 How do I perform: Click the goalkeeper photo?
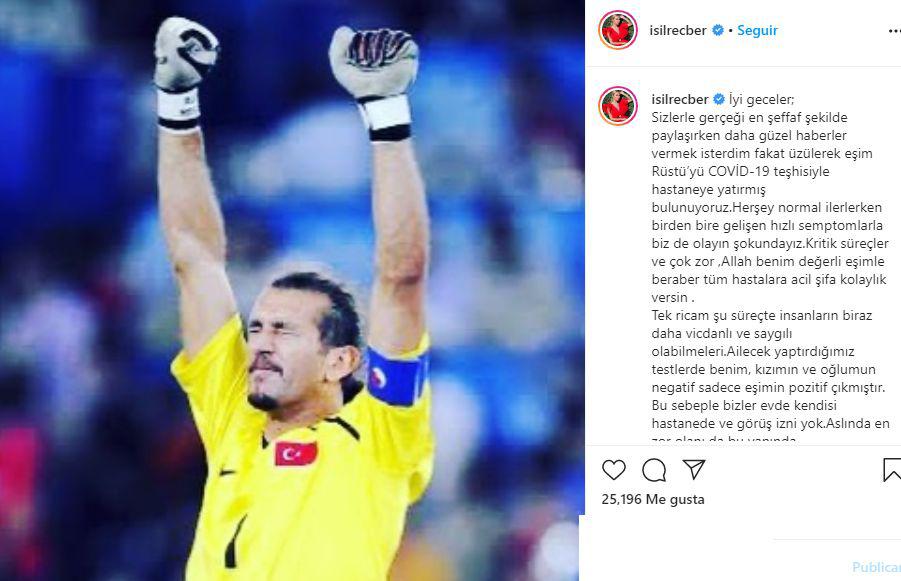tap(292, 290)
